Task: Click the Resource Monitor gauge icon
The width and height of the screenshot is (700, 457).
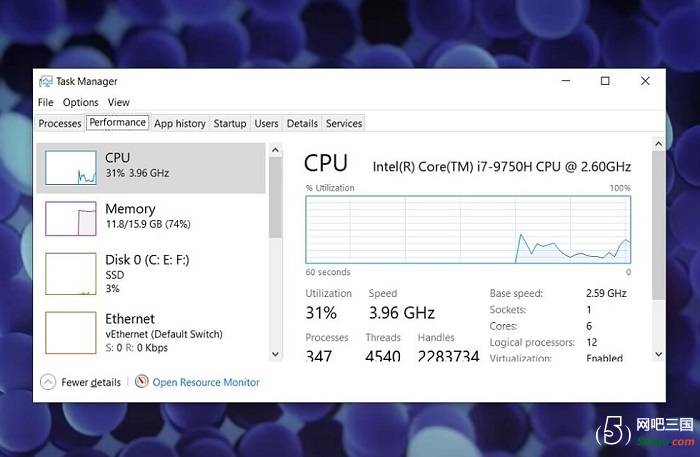Action: point(142,382)
